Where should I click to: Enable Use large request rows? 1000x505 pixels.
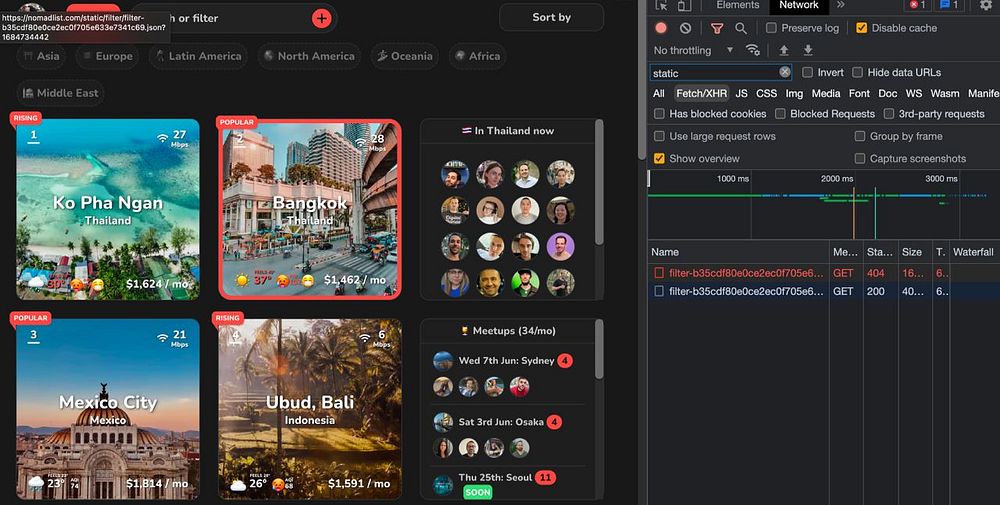click(659, 136)
